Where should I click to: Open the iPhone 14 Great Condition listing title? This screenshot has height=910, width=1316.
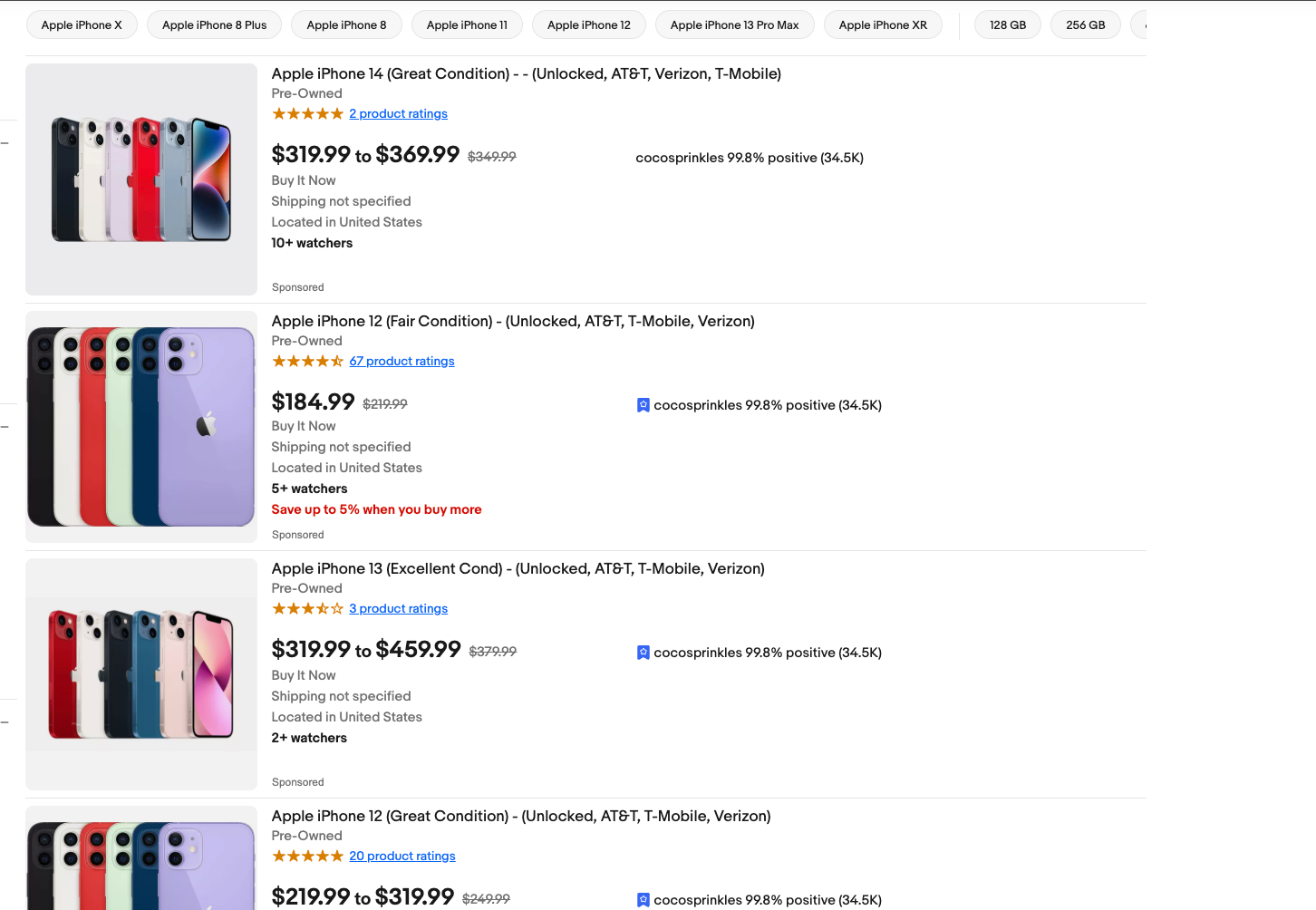(526, 73)
